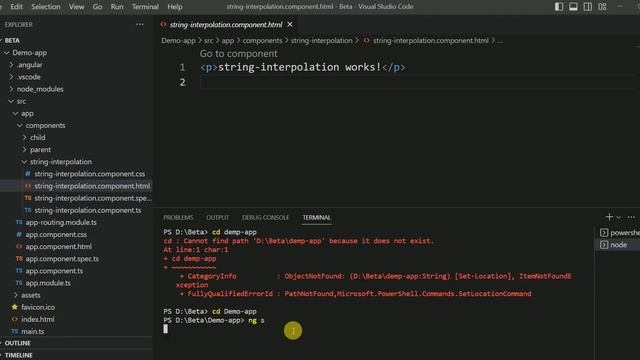
Task: Place cursor on editor line 2
Action: coord(416,82)
